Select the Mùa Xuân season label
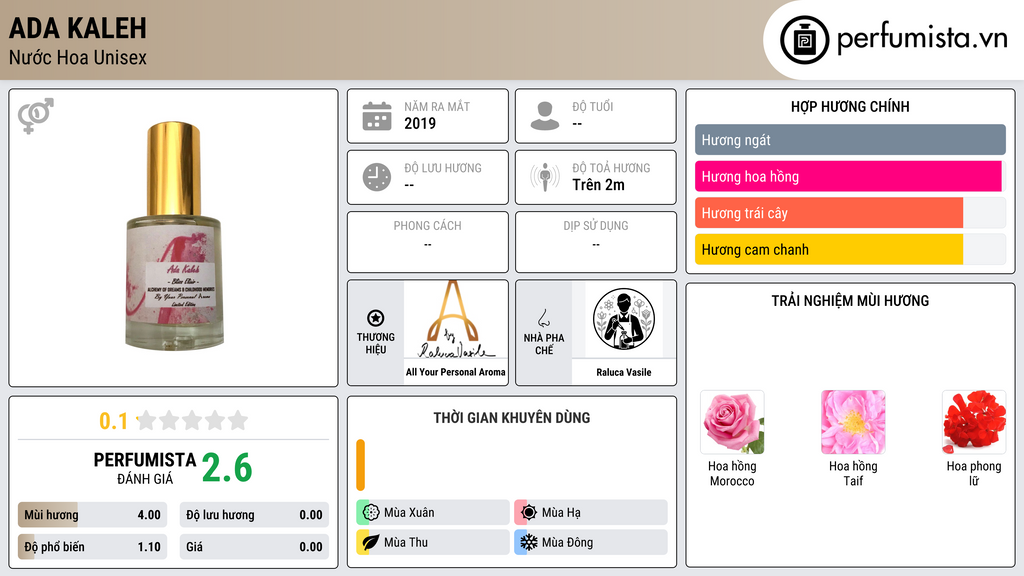 click(409, 513)
